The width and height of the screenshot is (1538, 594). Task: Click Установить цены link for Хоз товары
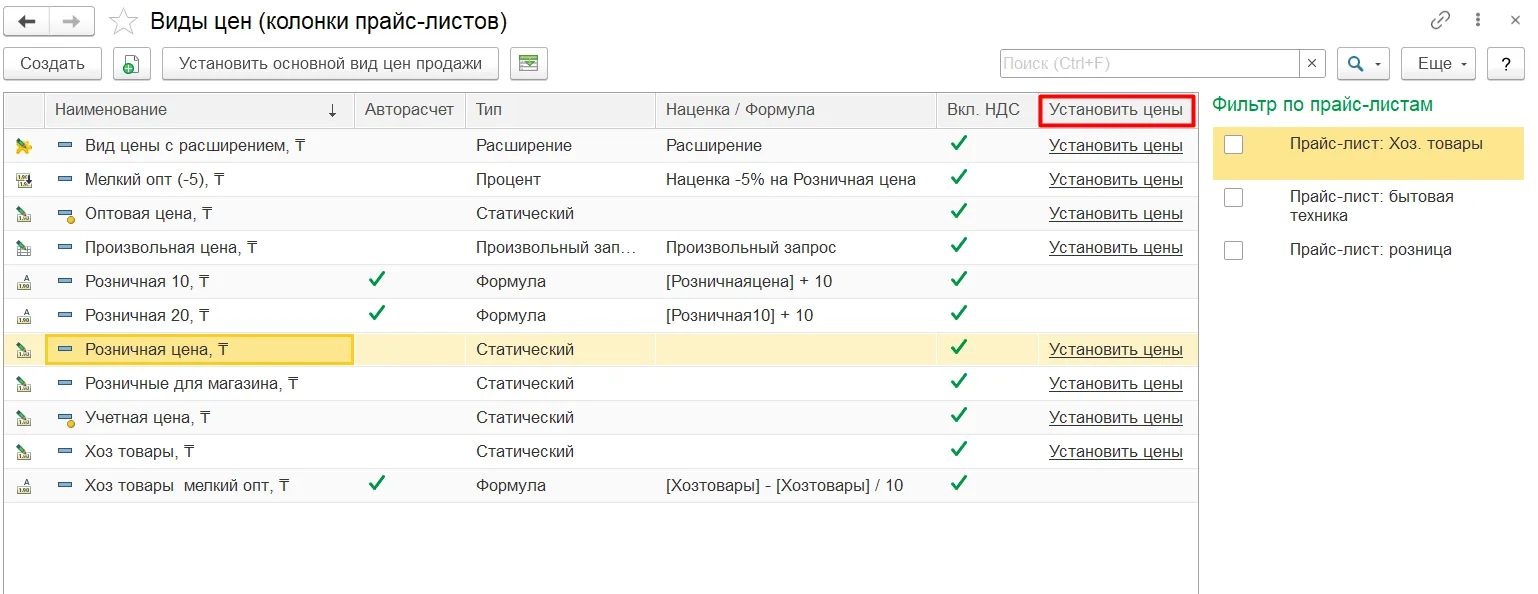point(1116,452)
